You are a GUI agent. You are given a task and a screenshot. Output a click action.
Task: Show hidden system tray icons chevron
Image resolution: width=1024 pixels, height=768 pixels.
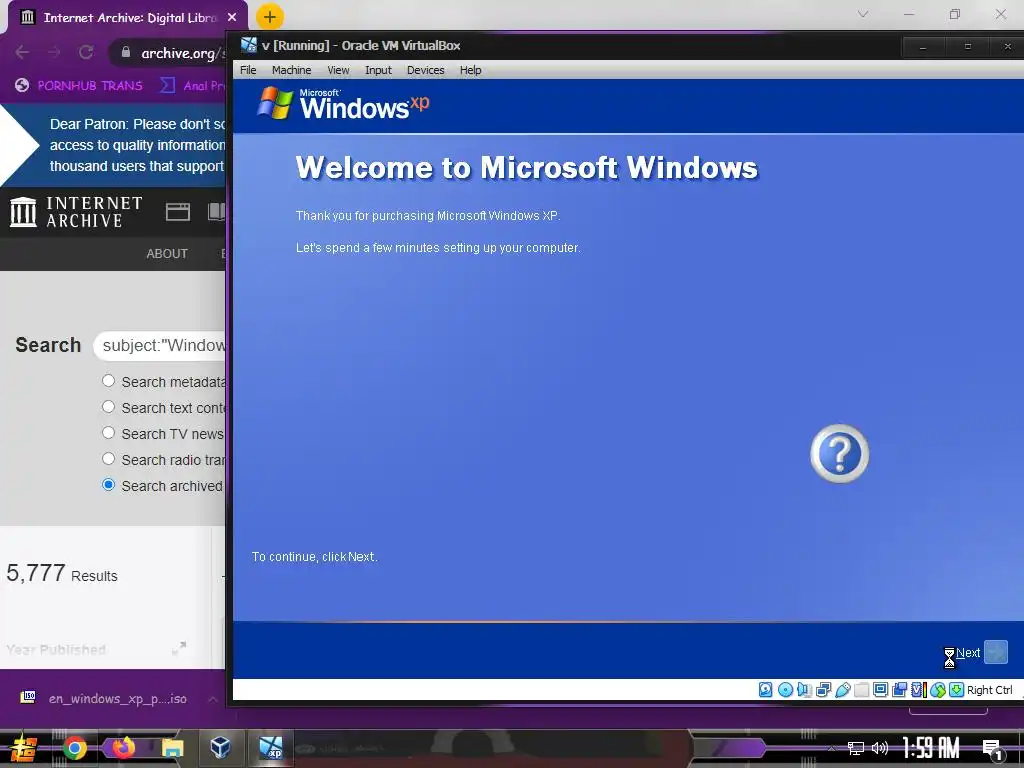coord(831,748)
